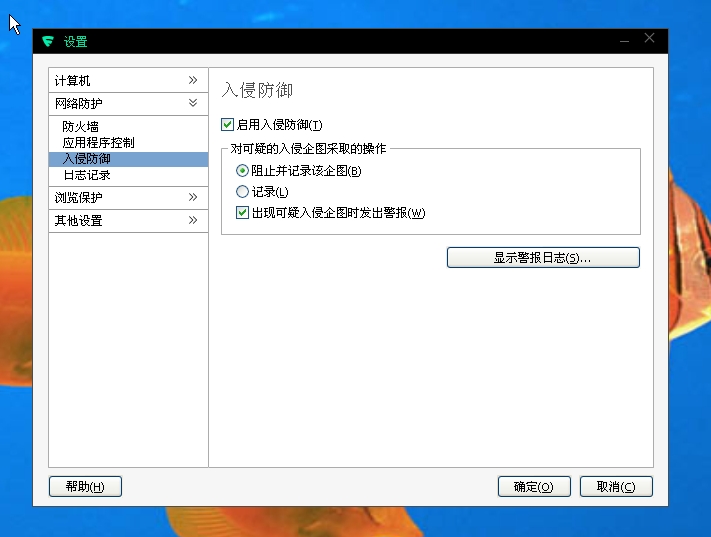711x537 pixels.
Task: Open the 防火墙 settings page
Action: click(x=80, y=127)
